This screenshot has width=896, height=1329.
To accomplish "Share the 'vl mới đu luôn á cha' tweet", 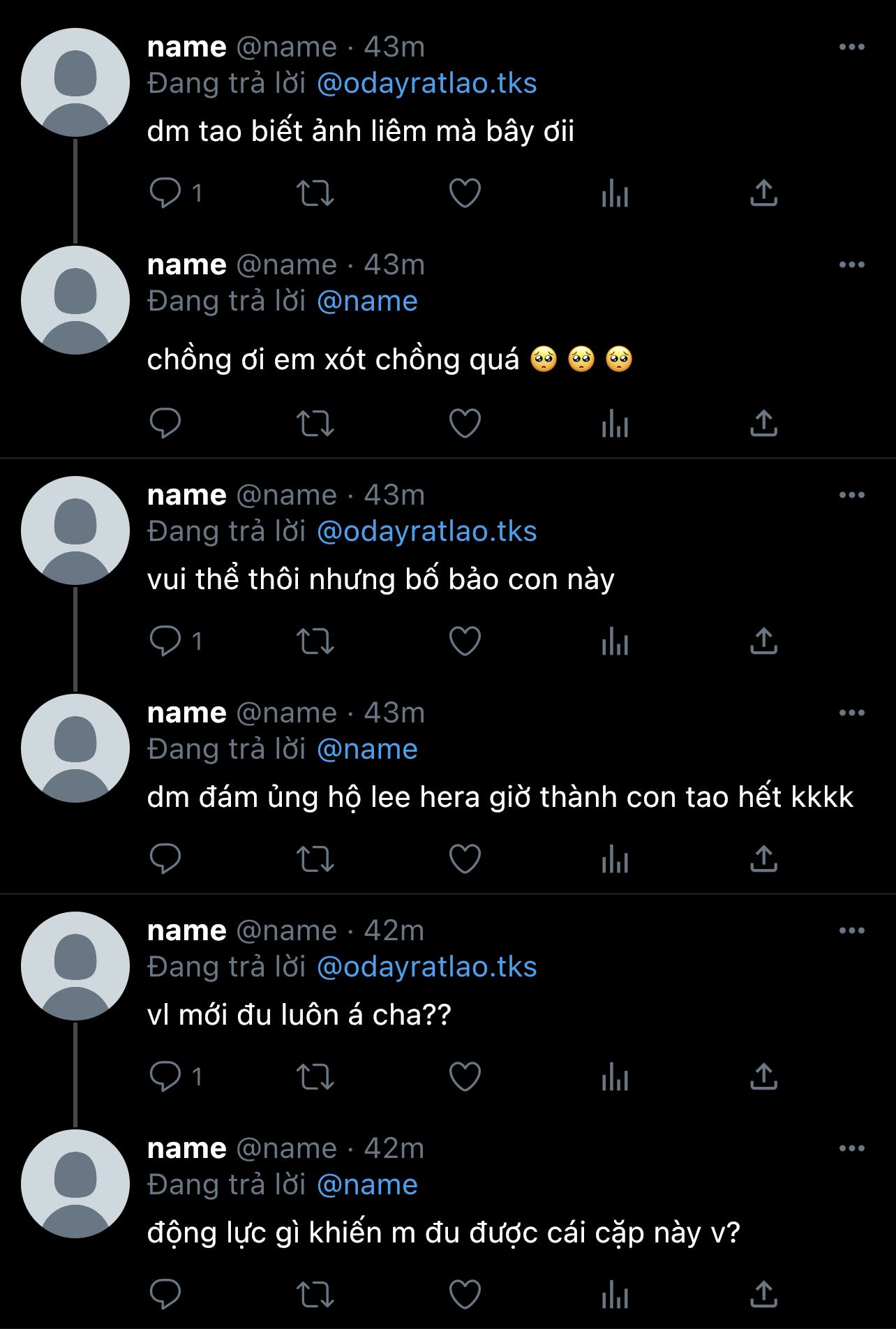I will coord(763,1076).
